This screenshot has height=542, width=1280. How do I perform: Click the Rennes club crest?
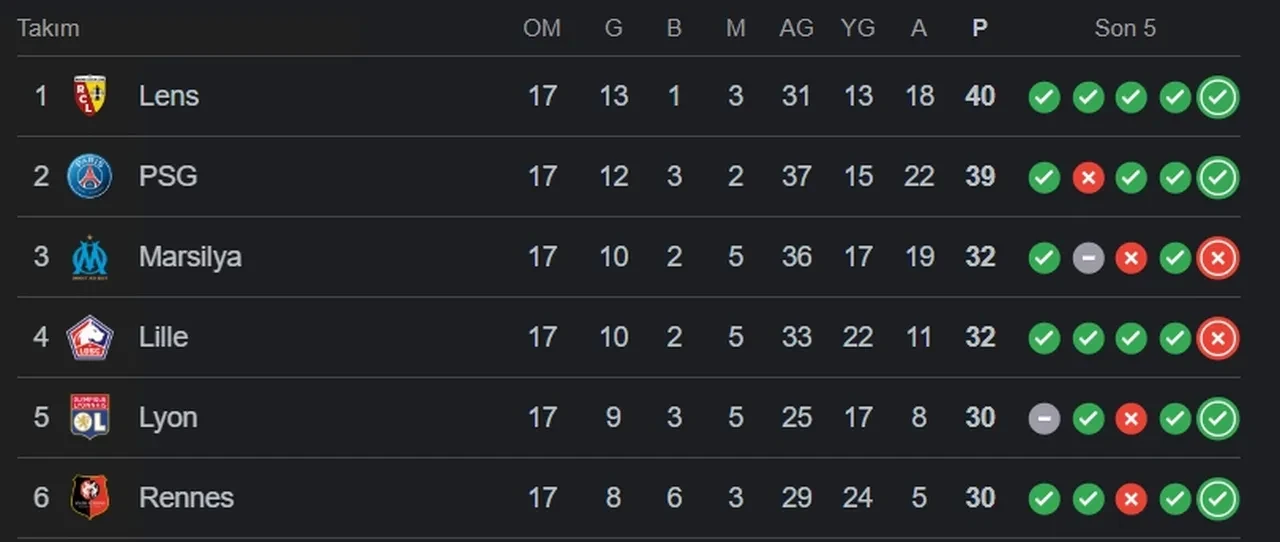coord(89,497)
